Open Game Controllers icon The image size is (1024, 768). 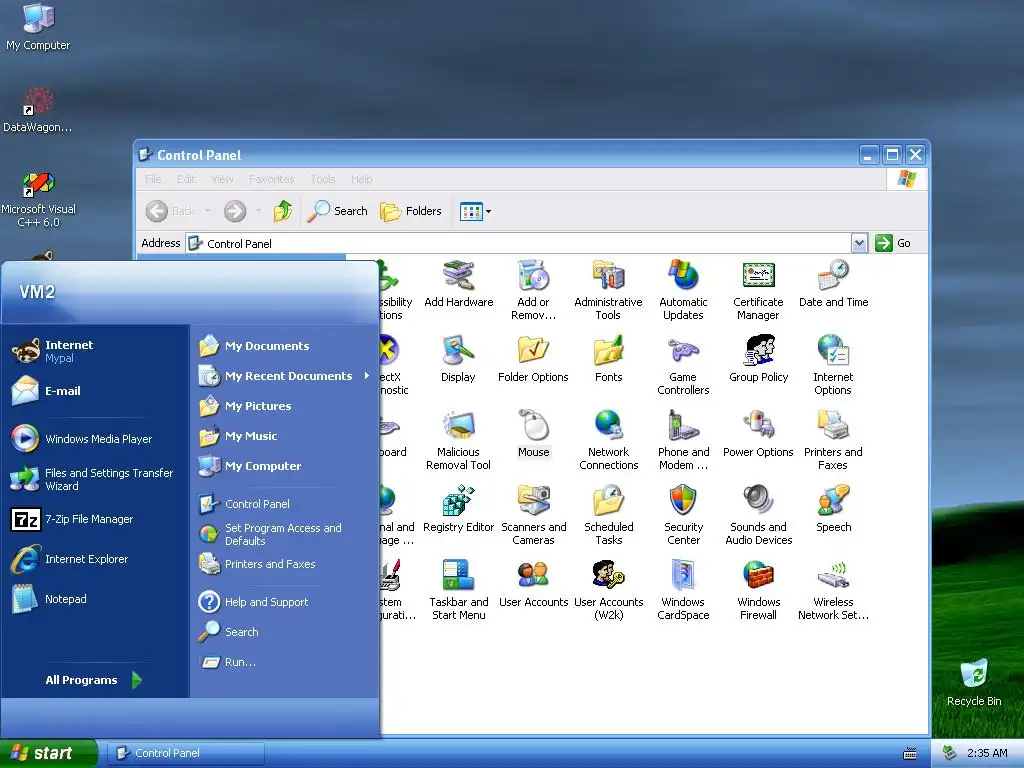click(683, 366)
